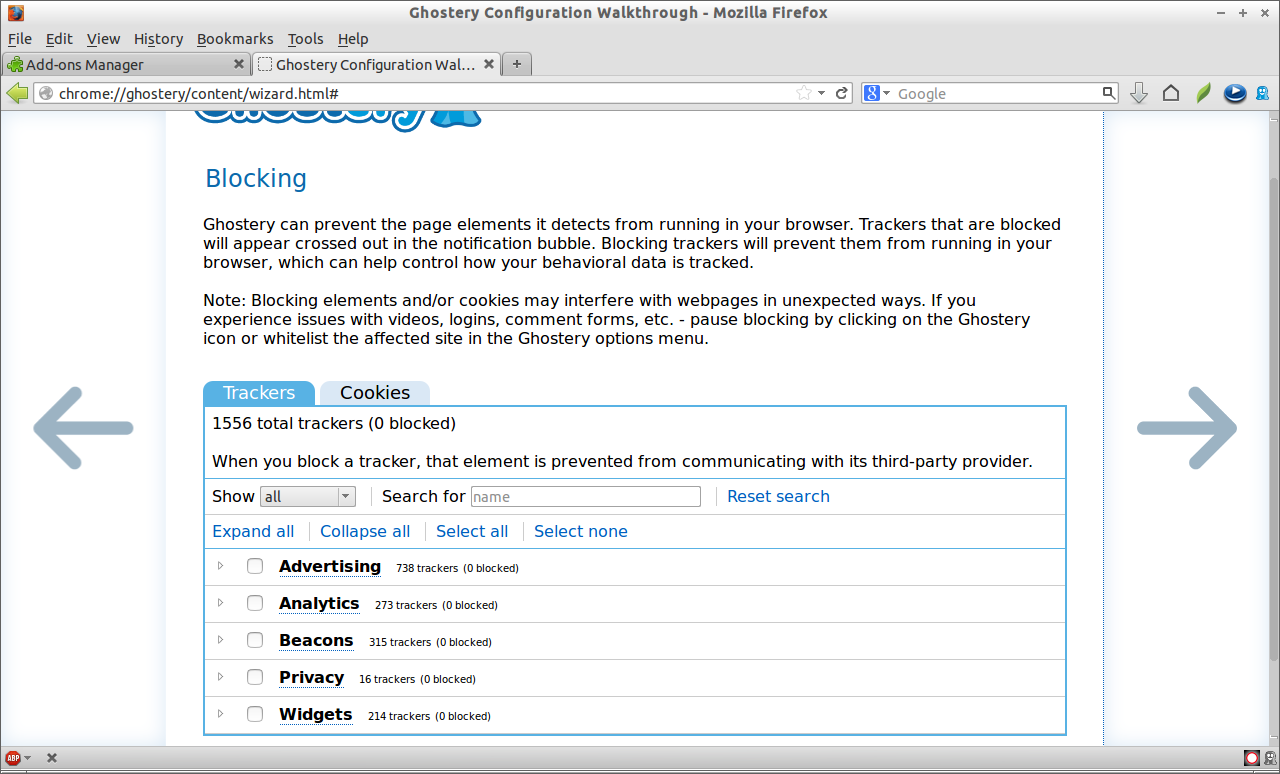Click the Collapse all link
1280x774 pixels.
pos(365,531)
